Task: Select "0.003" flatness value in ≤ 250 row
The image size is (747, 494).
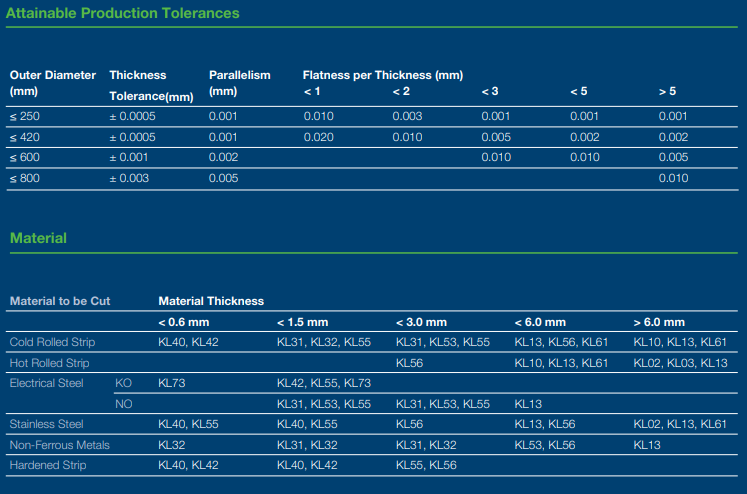Action: point(407,116)
